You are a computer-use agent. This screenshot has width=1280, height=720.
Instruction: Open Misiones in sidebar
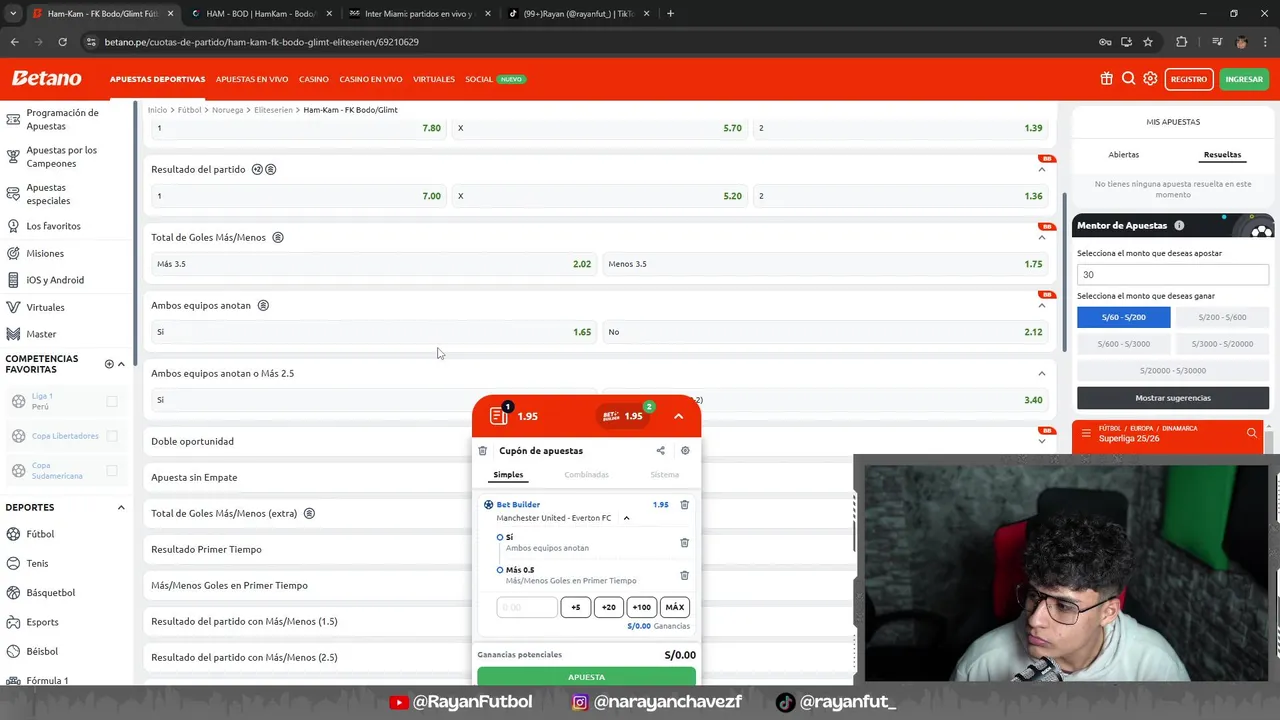(x=45, y=253)
